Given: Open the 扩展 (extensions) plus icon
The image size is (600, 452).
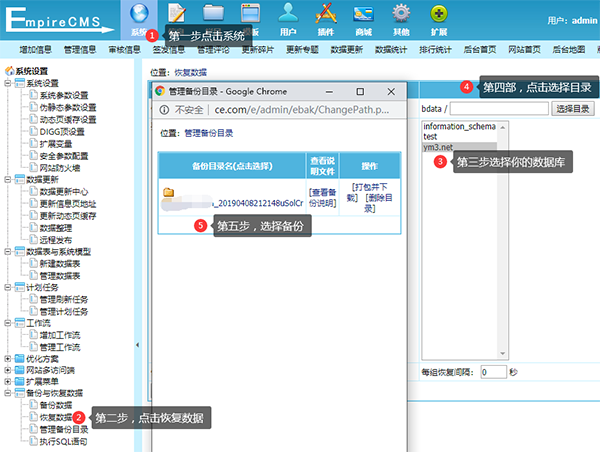Looking at the screenshot, I should click(x=439, y=14).
